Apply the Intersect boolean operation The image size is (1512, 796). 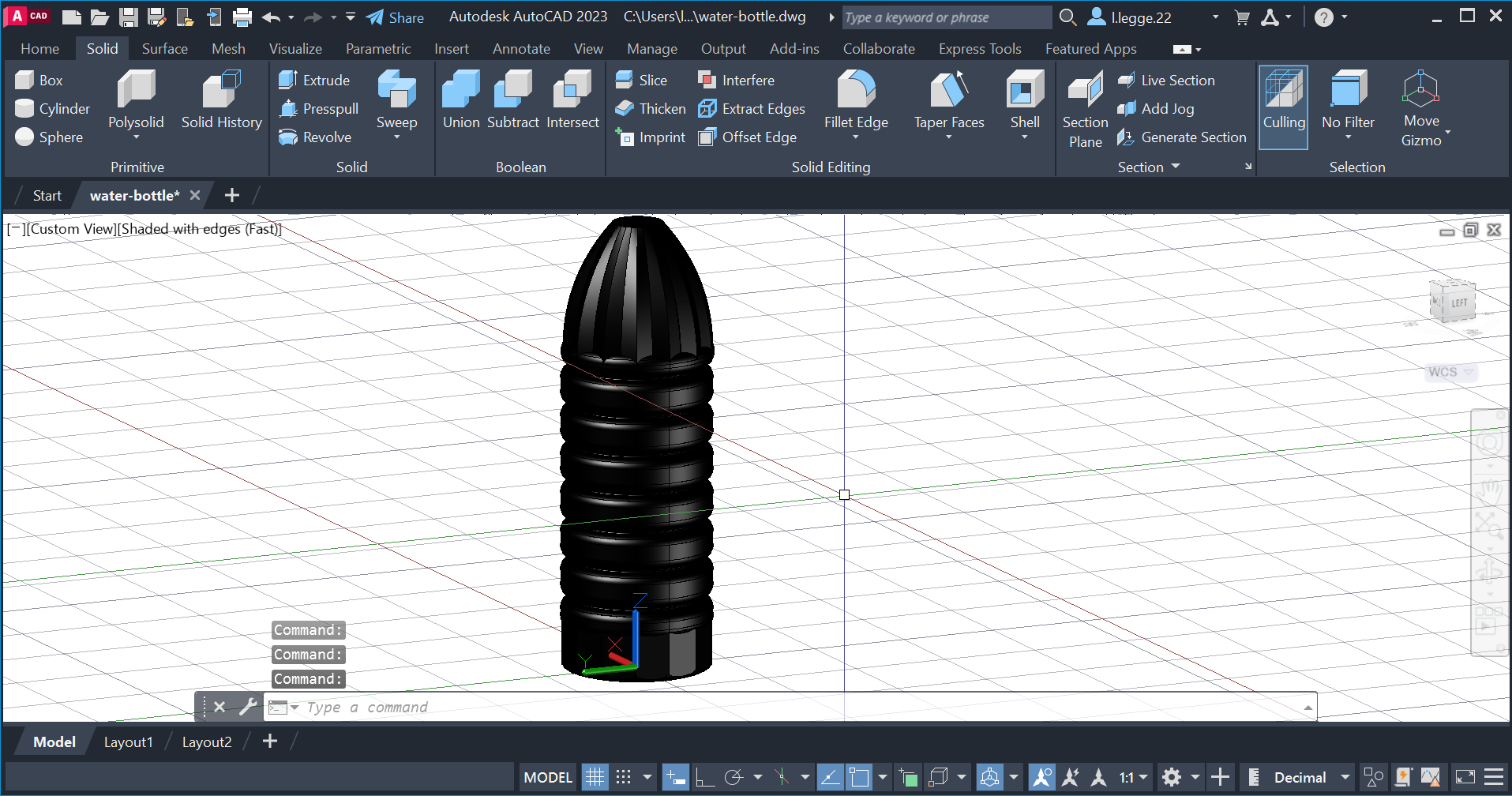(572, 99)
